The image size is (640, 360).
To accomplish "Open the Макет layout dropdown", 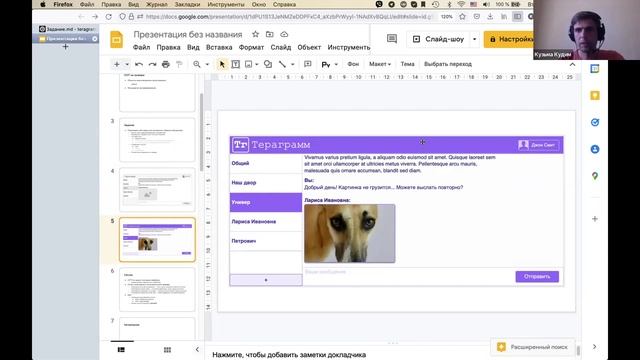I will (380, 64).
